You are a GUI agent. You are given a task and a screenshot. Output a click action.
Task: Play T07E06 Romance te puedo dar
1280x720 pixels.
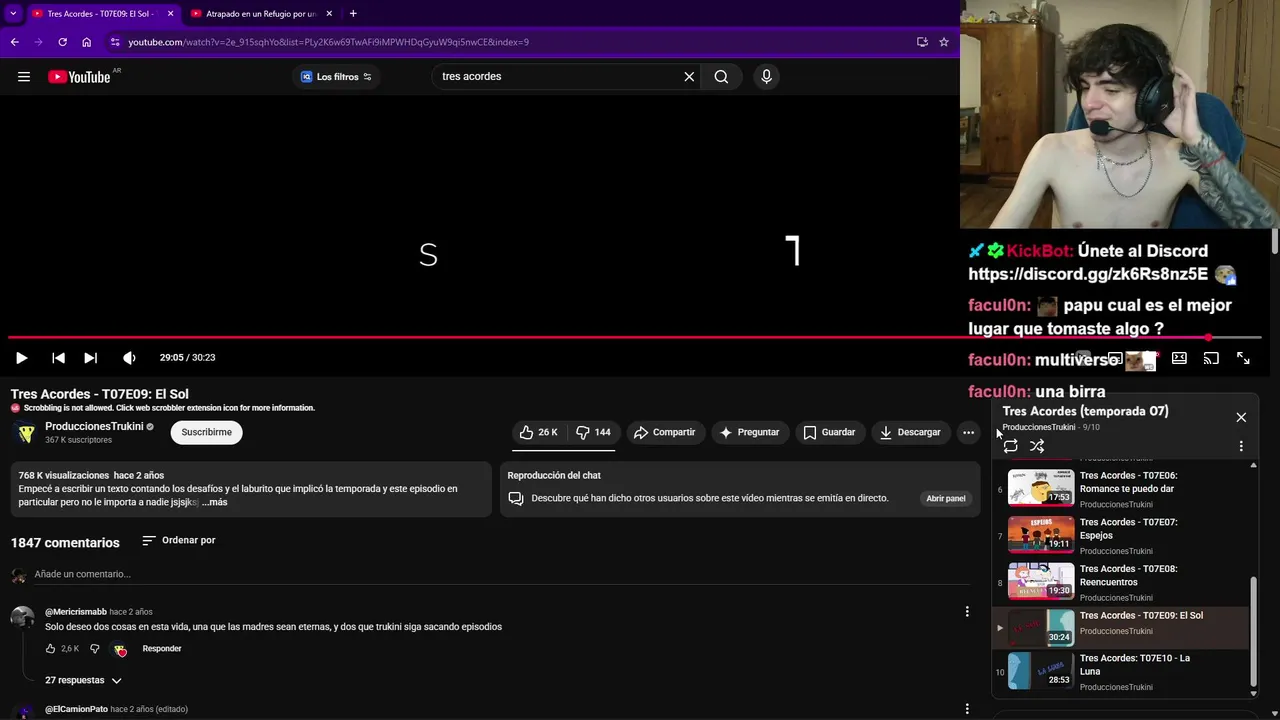click(1120, 489)
